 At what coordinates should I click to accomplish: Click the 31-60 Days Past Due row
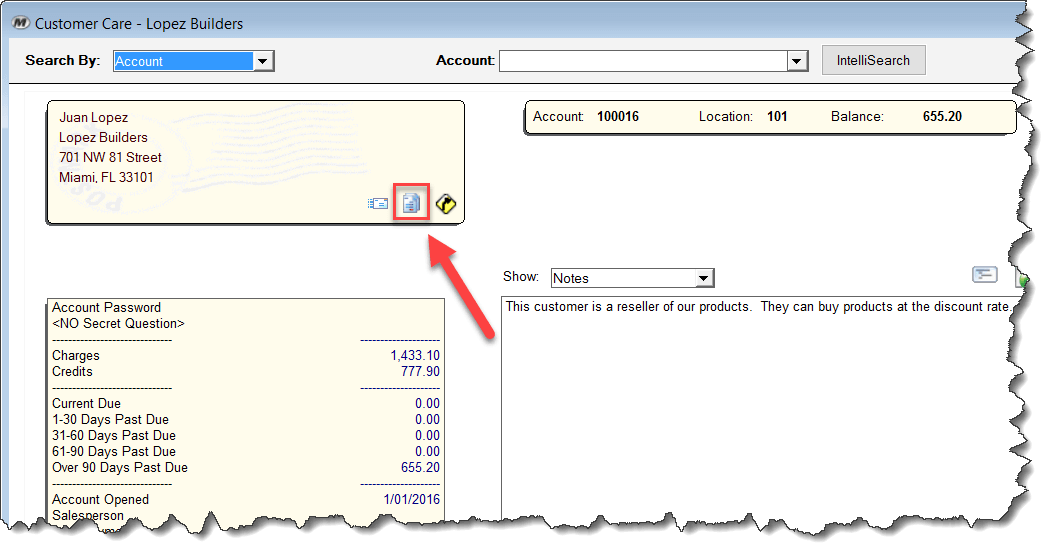(x=246, y=436)
